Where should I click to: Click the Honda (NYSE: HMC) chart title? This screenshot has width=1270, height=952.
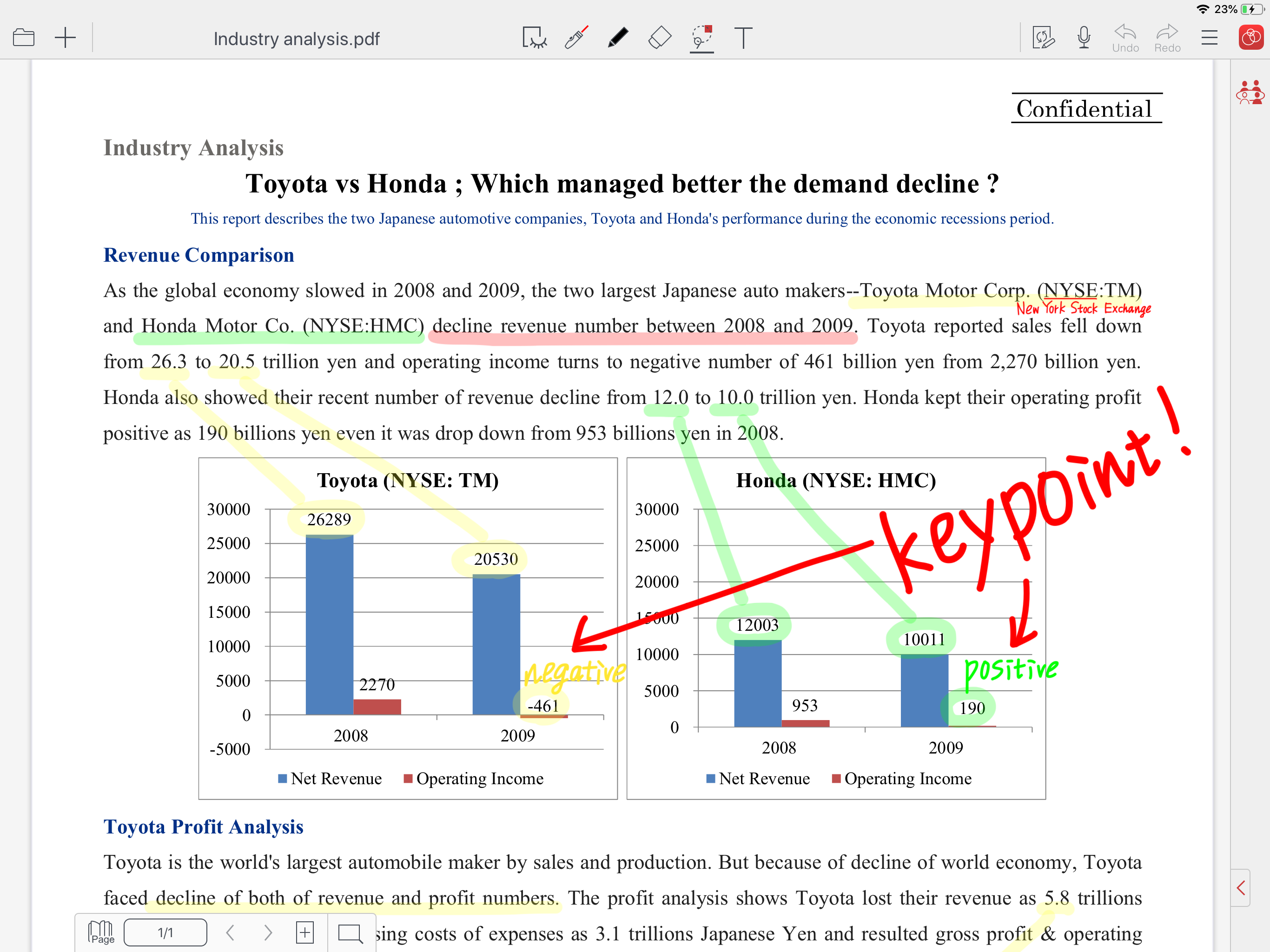tap(836, 480)
